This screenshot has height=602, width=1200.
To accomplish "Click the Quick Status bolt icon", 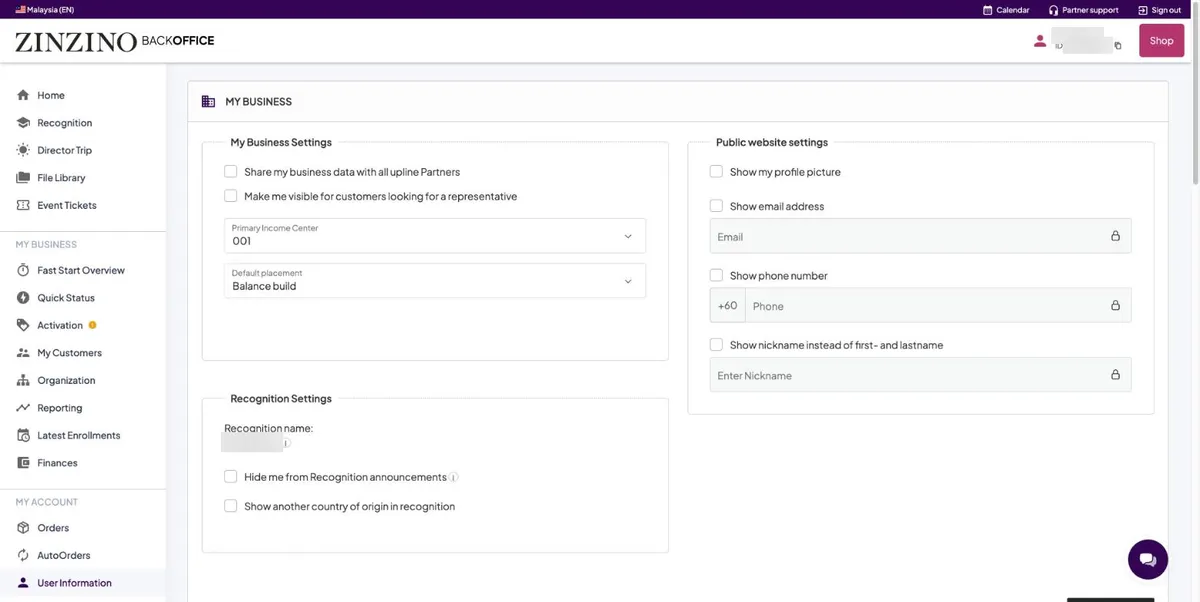I will [23, 298].
